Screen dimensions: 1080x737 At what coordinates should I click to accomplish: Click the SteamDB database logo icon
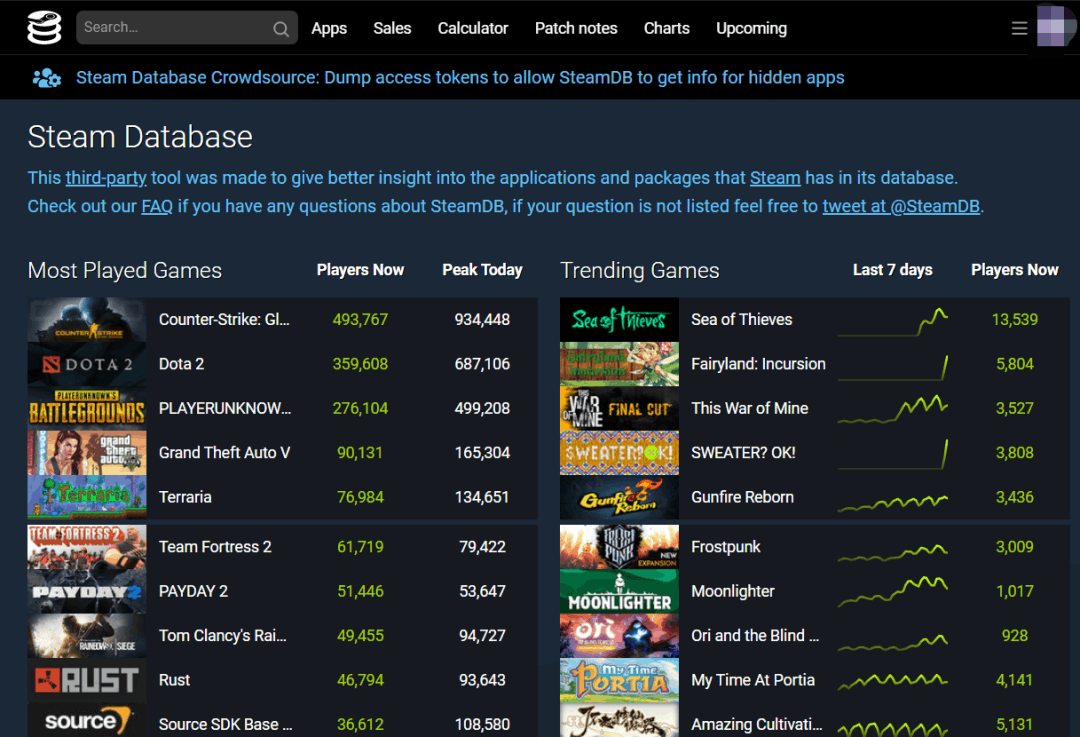44,28
